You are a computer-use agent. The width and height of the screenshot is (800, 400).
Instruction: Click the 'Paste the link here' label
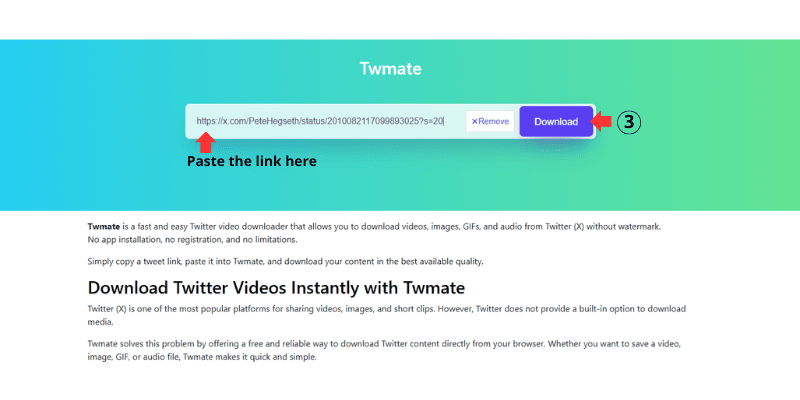(x=252, y=161)
